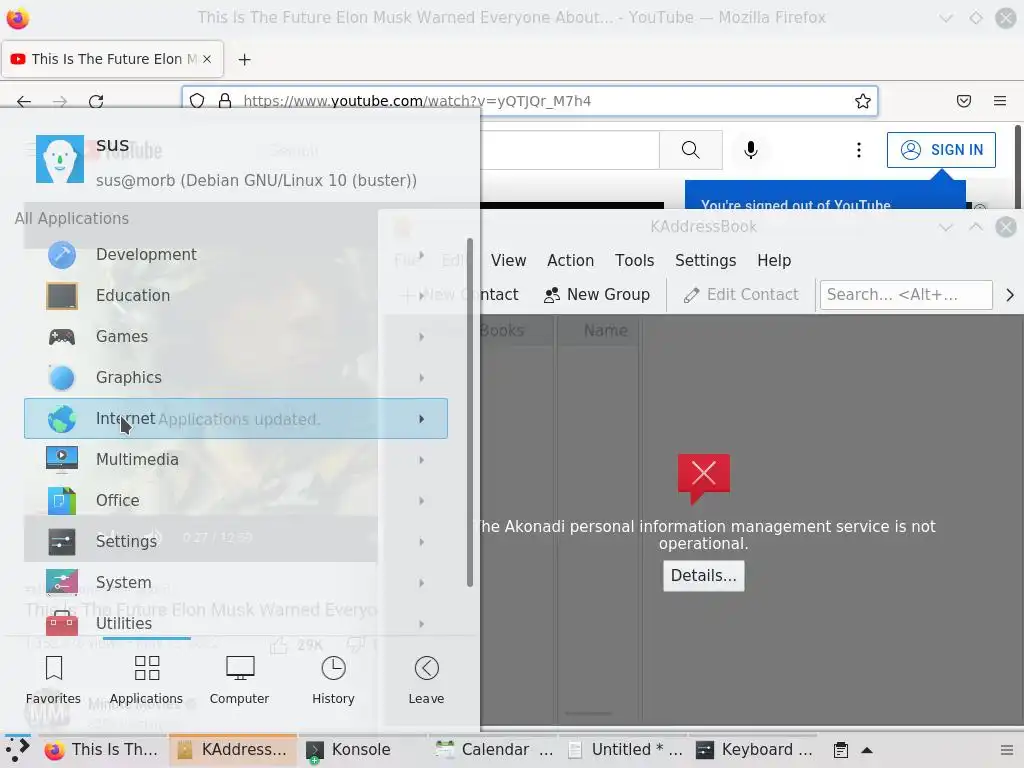The height and width of the screenshot is (768, 1024).
Task: Open the Tools menu in KAddressBook
Action: pos(635,261)
